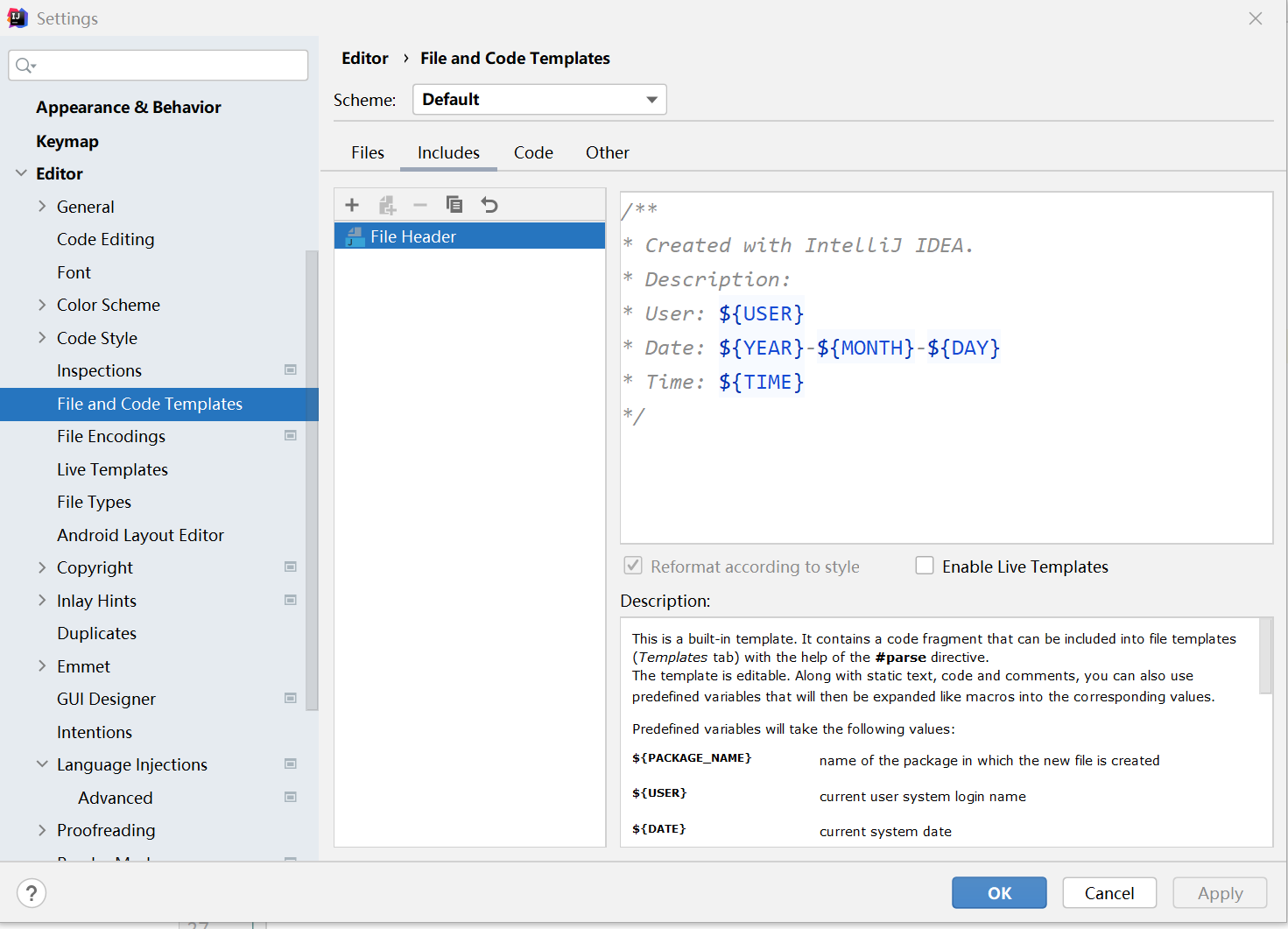
Task: Close the Settings dialog window
Action: 1256,18
